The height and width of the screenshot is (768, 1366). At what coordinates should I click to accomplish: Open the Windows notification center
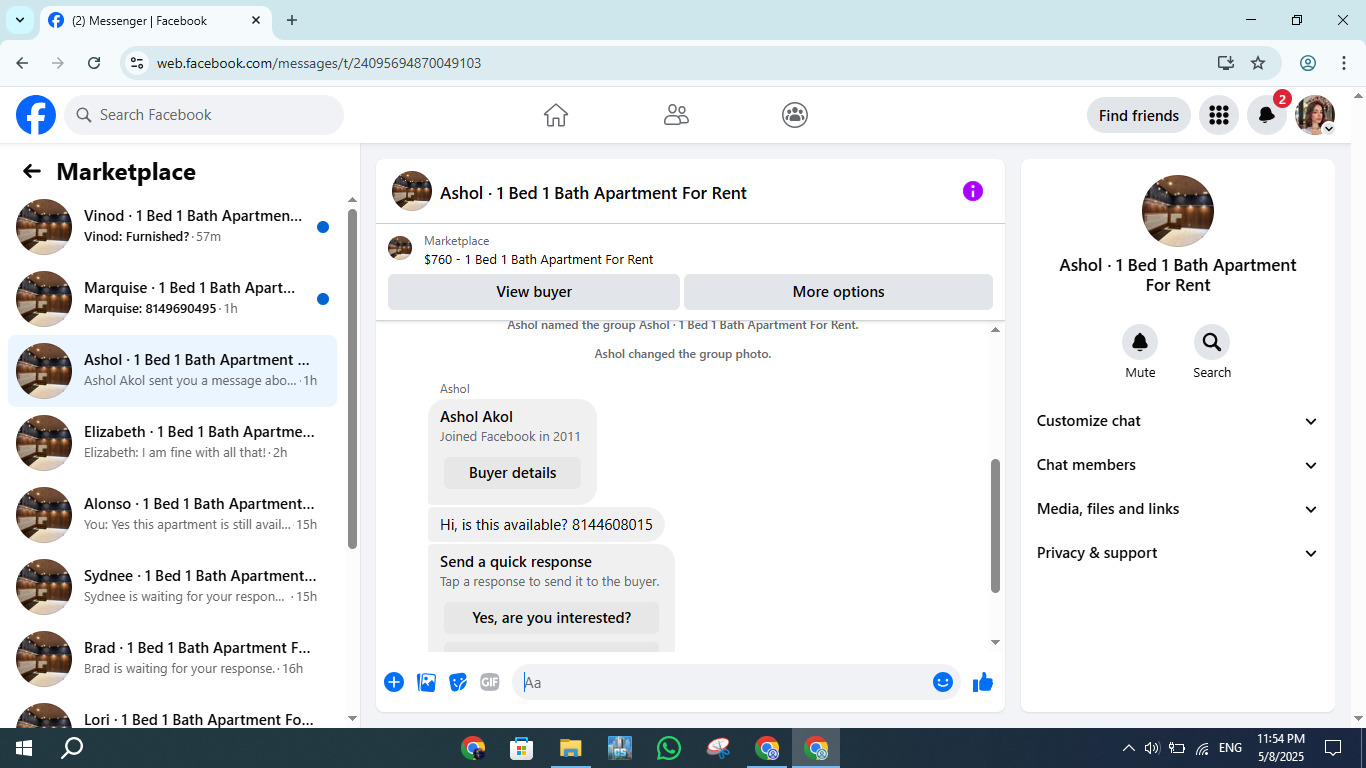point(1333,748)
